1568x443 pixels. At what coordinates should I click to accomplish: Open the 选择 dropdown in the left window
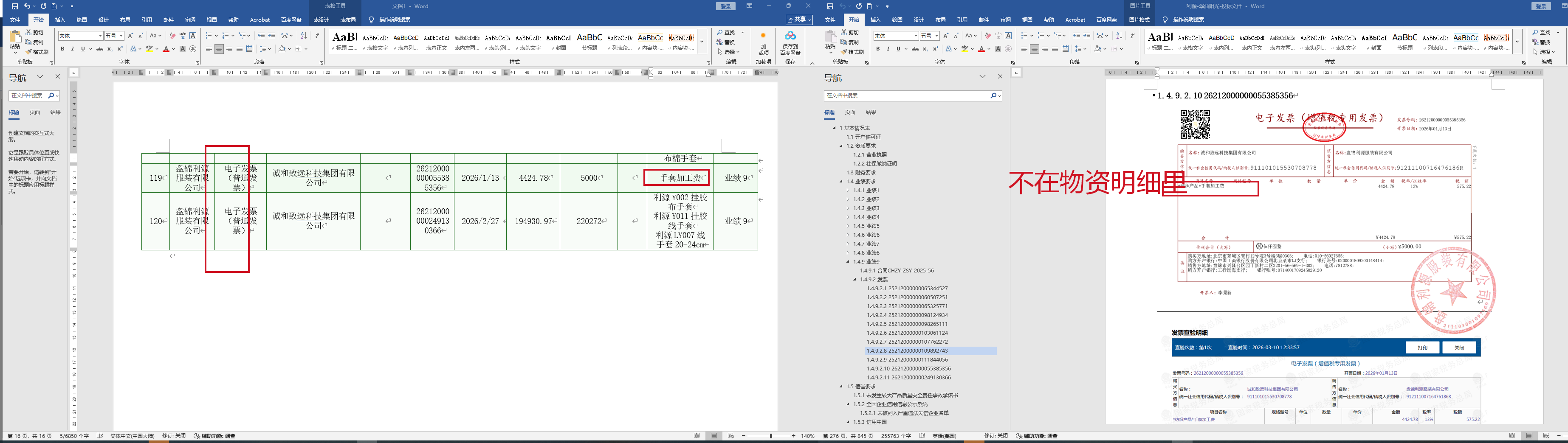click(x=729, y=52)
